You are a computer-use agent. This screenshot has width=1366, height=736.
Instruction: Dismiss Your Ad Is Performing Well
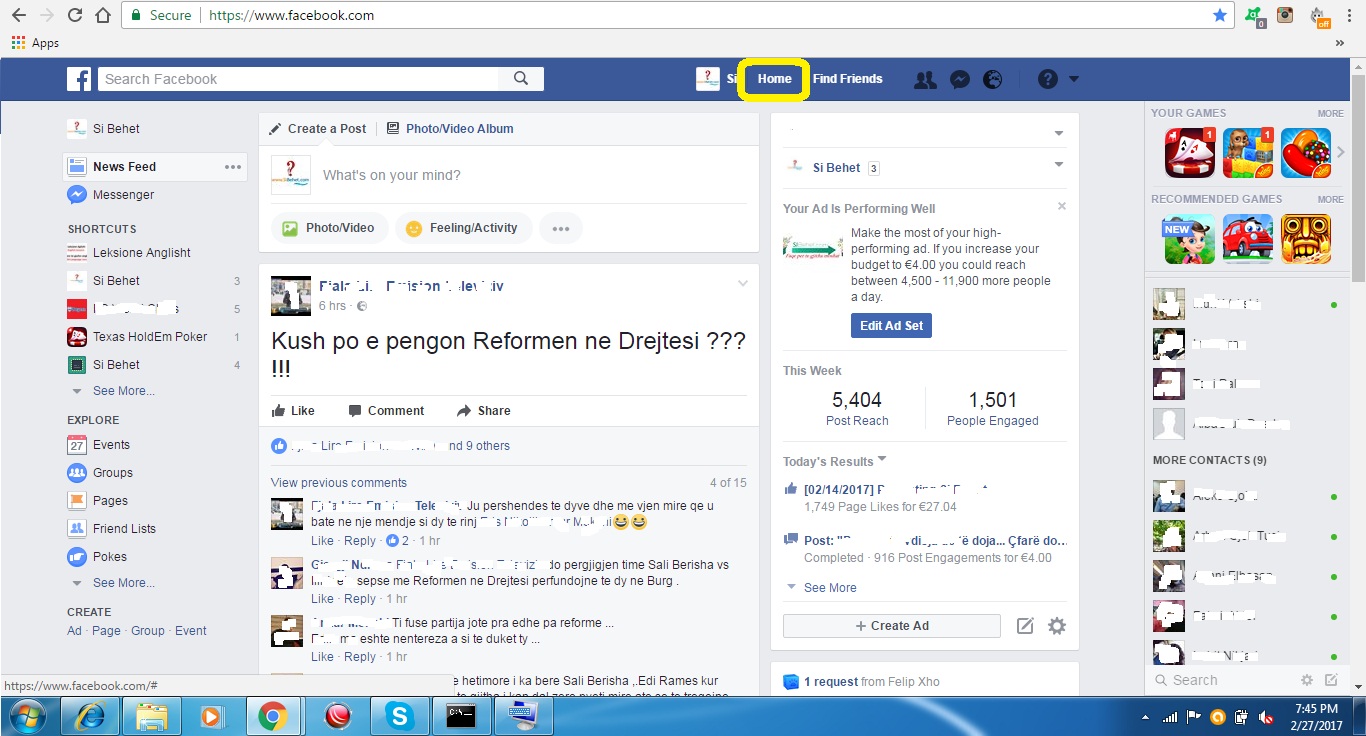pyautogui.click(x=1062, y=206)
